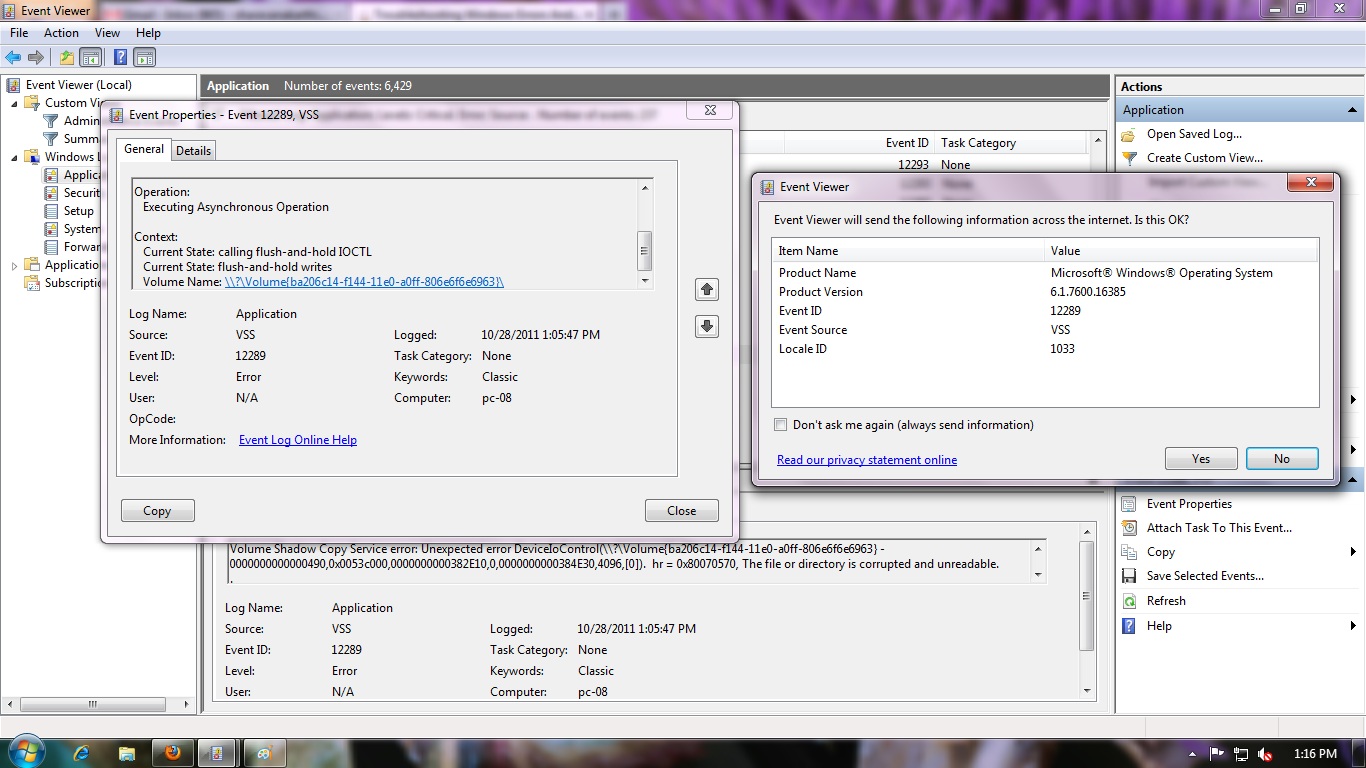
Task: Click the Copy button in Event Properties
Action: (x=157, y=511)
